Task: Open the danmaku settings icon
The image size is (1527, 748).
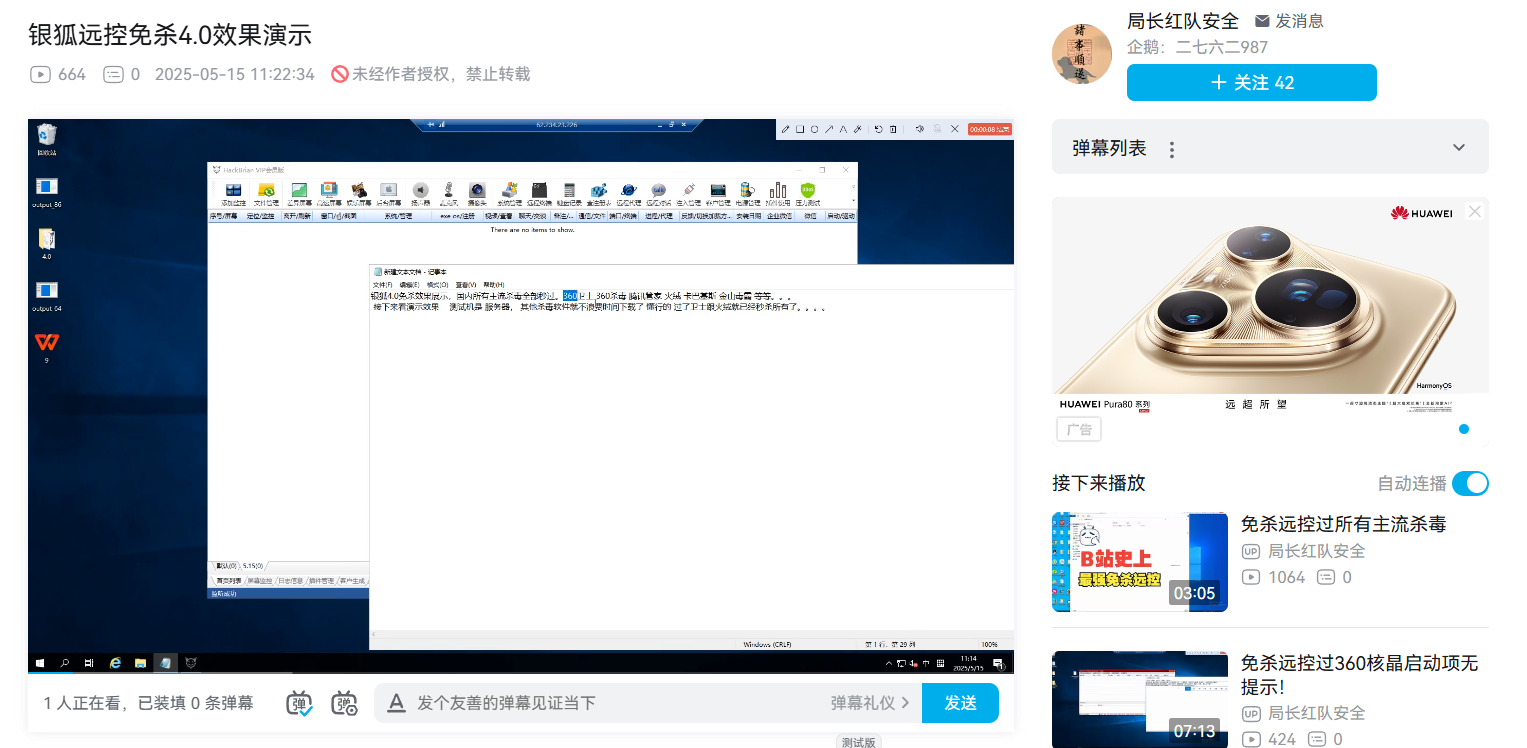Action: tap(344, 703)
